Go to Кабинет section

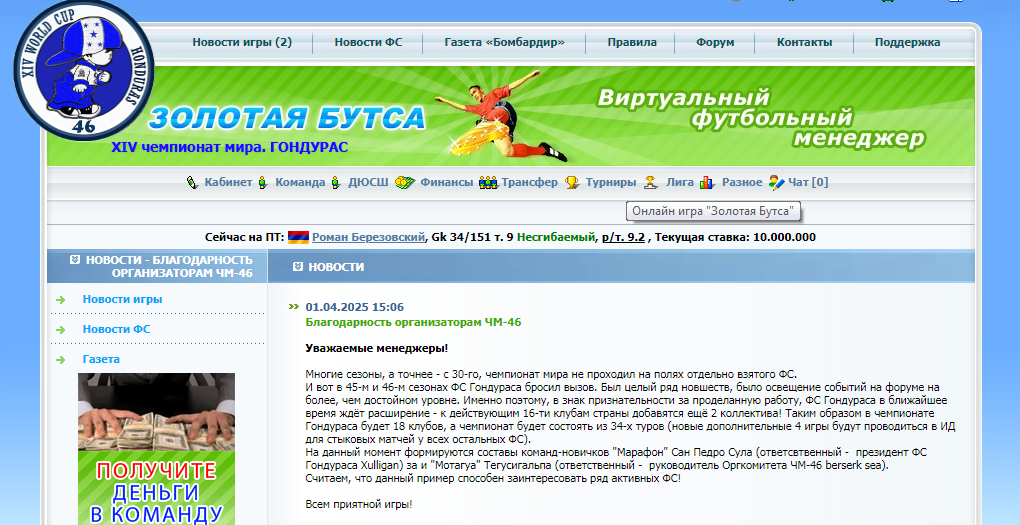[228, 182]
